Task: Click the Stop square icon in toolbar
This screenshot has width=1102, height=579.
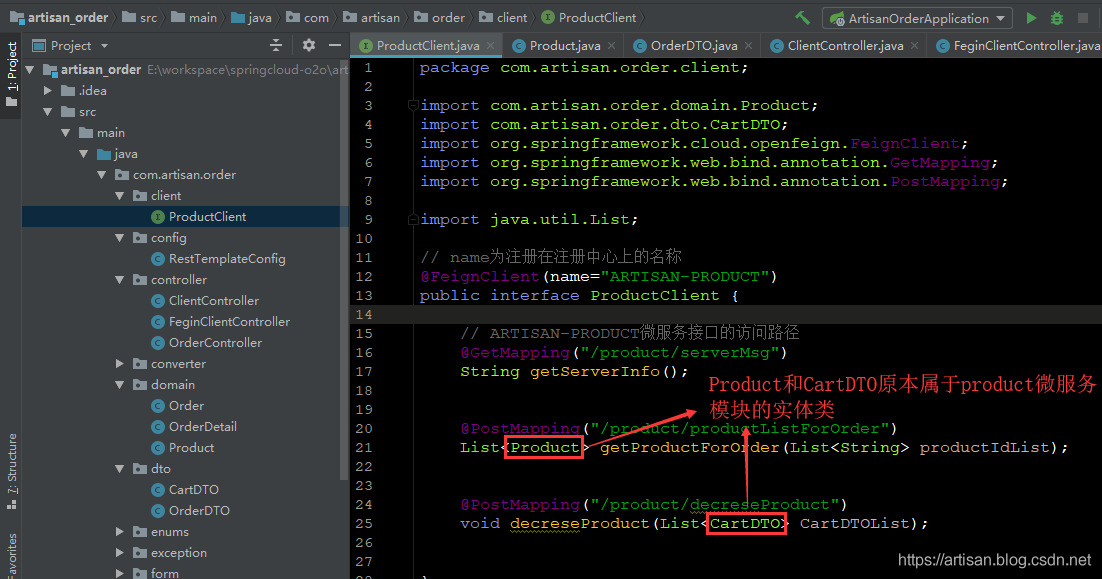Action: pyautogui.click(x=1084, y=18)
